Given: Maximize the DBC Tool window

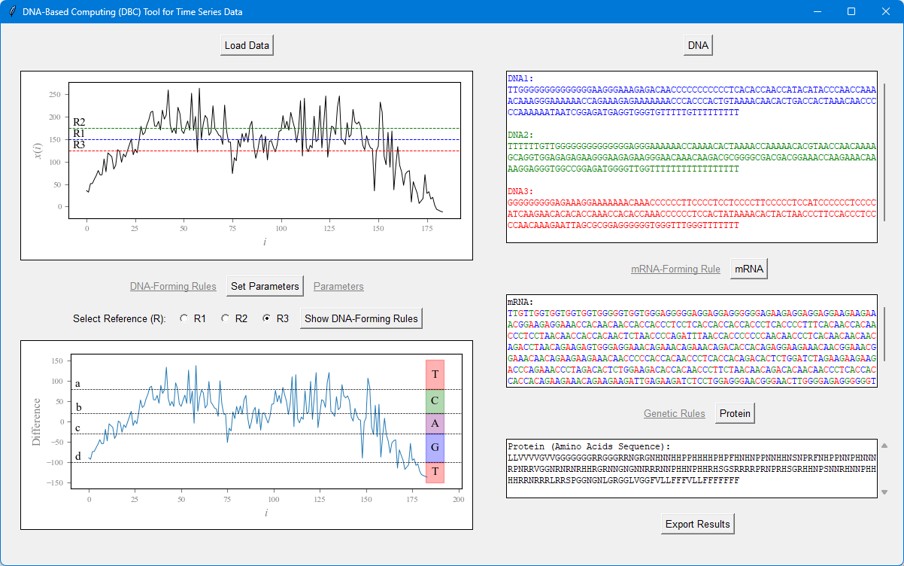Looking at the screenshot, I should 851,12.
